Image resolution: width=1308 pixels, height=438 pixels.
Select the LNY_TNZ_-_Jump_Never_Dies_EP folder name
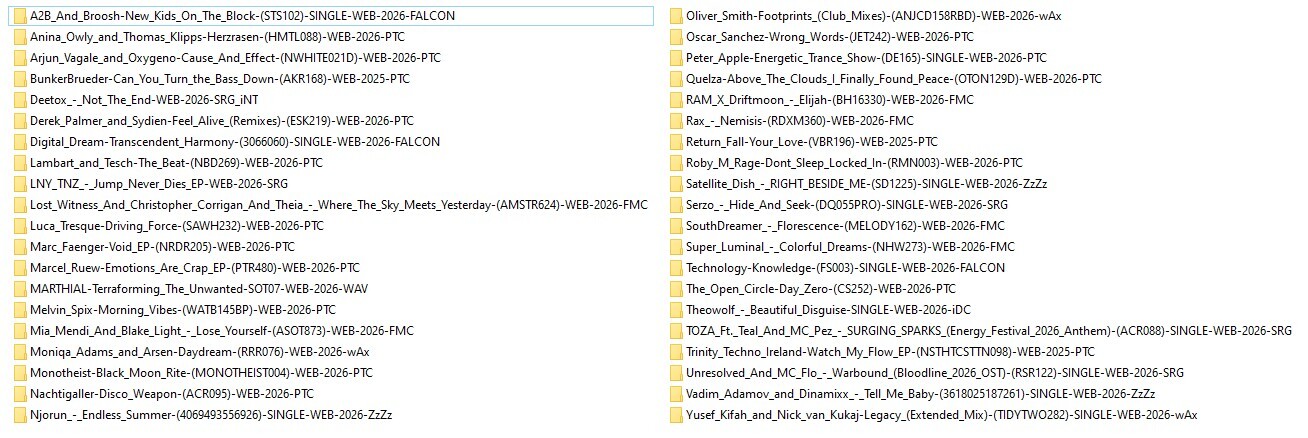point(159,184)
